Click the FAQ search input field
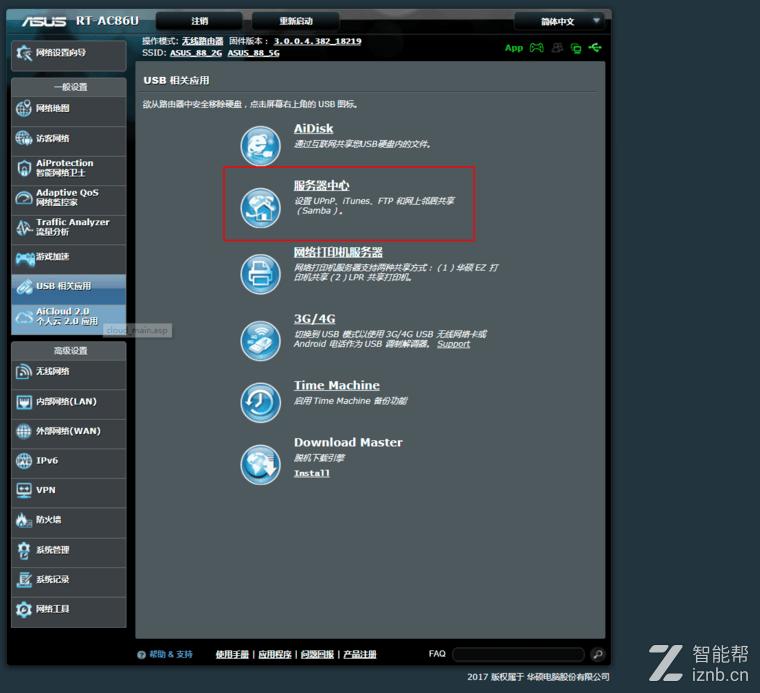 point(518,655)
